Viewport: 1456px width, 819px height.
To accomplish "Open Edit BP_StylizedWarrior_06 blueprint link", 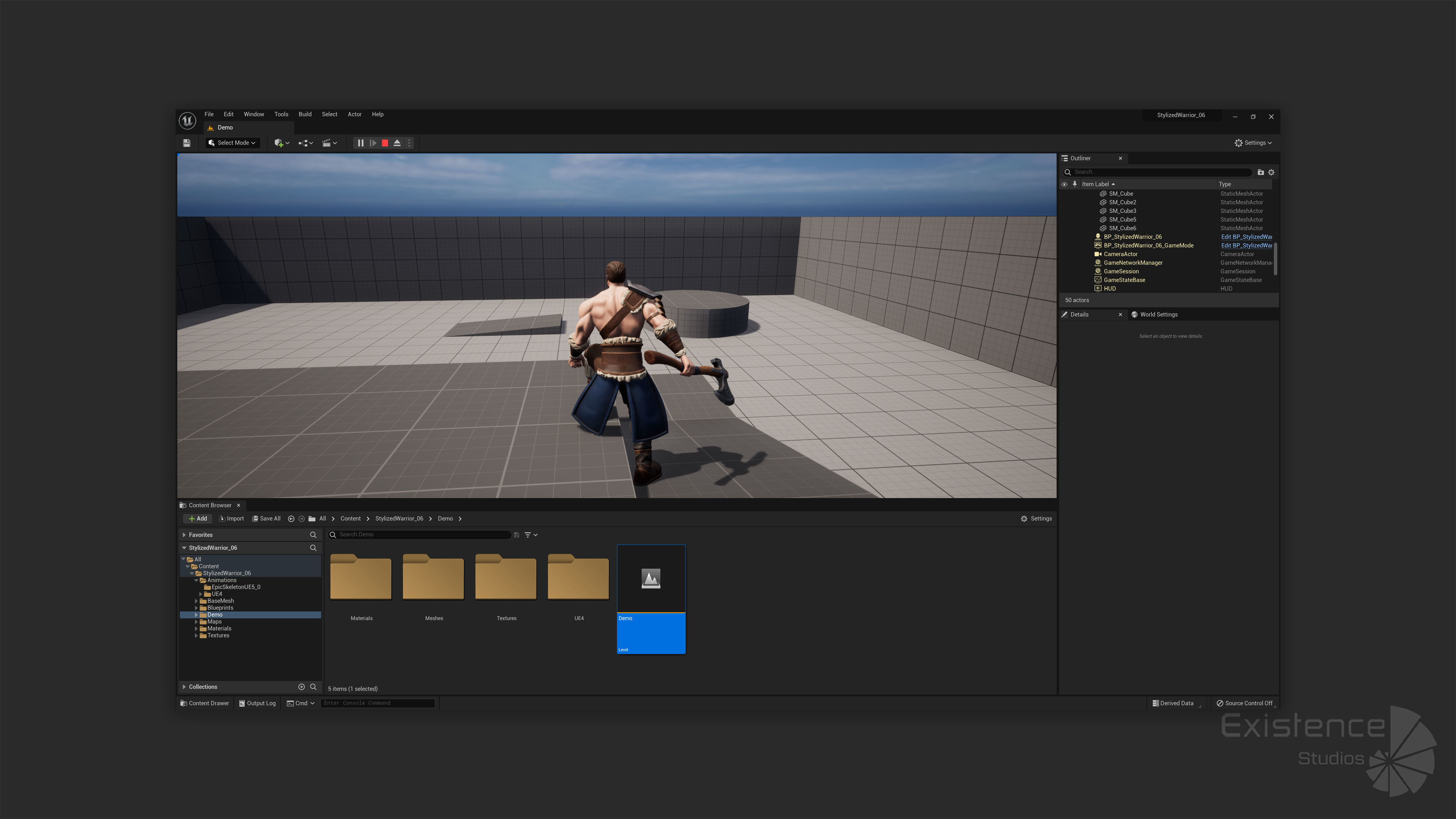I will (1246, 237).
